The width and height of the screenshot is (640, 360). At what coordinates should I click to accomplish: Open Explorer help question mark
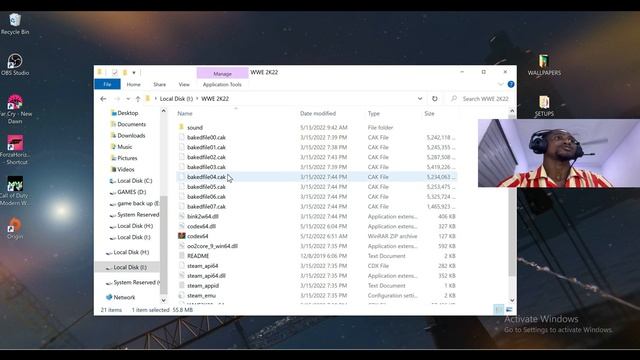coord(511,84)
